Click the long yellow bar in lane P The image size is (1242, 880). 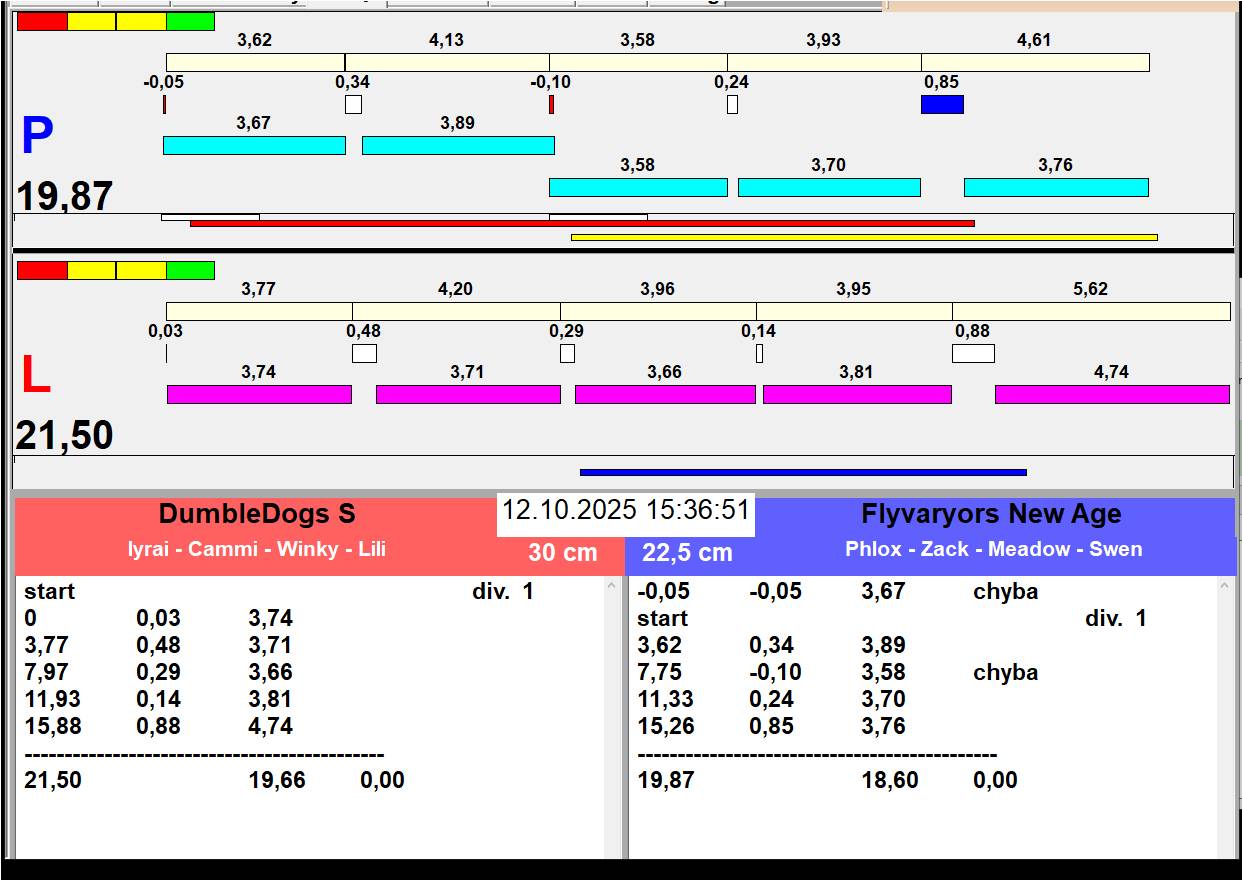pyautogui.click(x=864, y=237)
